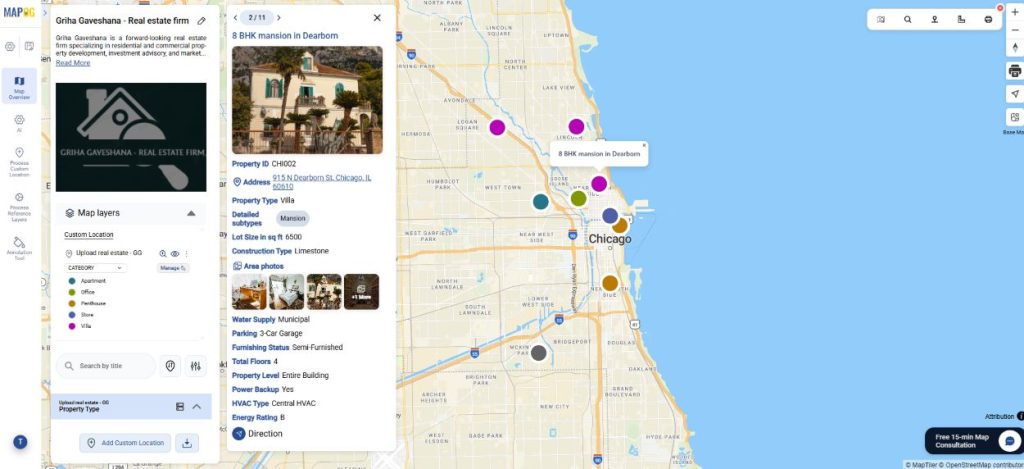The image size is (1024, 469).
Task: Click the table view icon in Property Type bar
Action: click(x=180, y=407)
